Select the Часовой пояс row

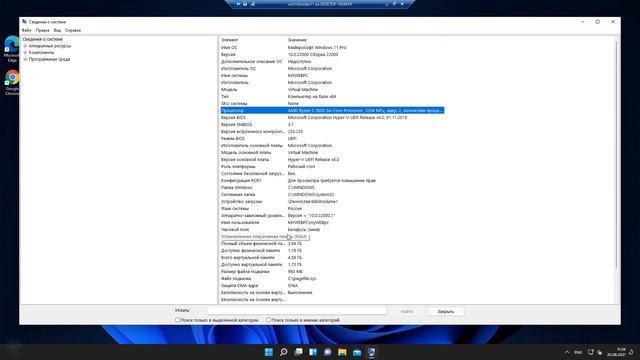332,229
